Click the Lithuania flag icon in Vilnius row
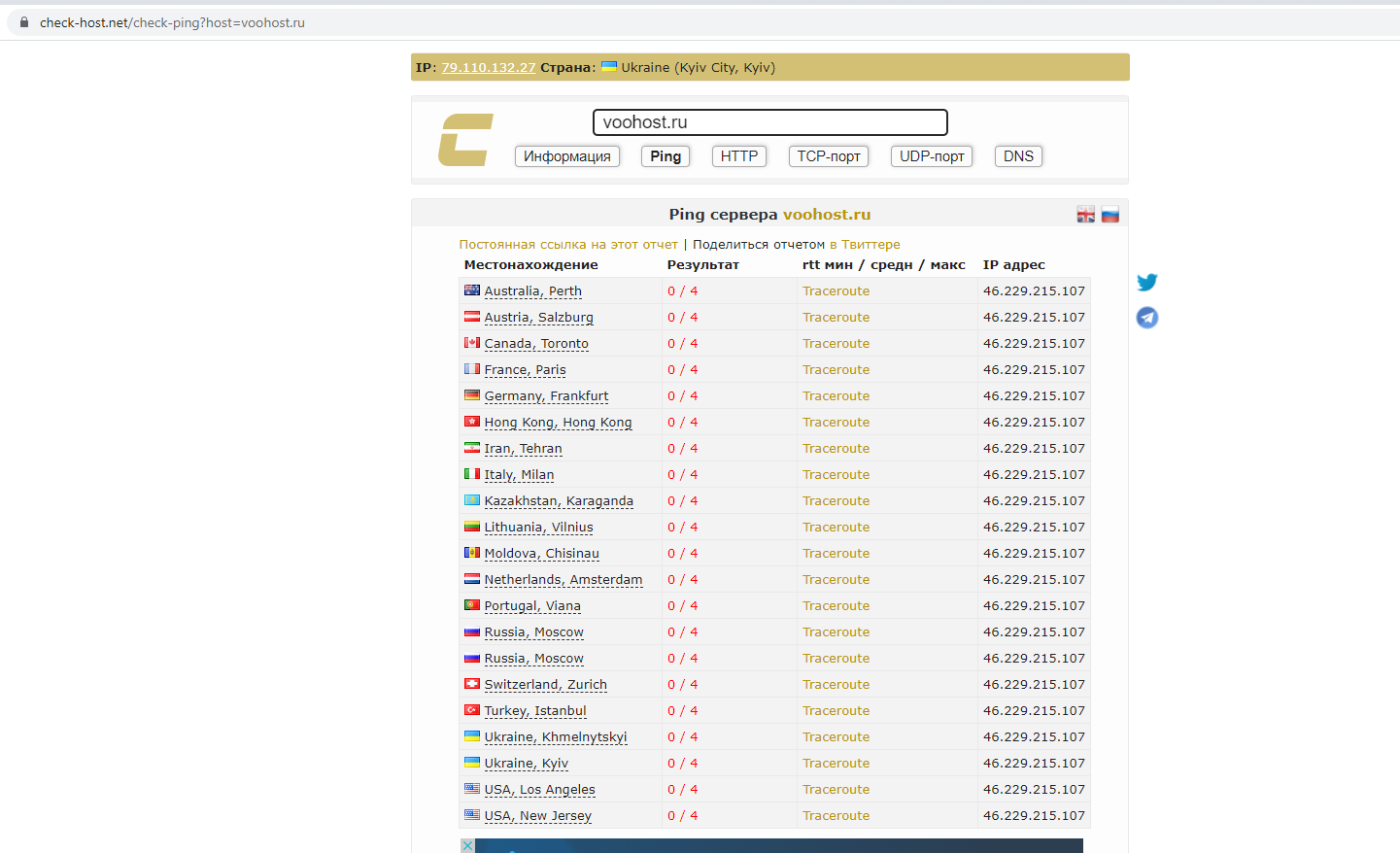Image resolution: width=1400 pixels, height=853 pixels. tap(472, 527)
